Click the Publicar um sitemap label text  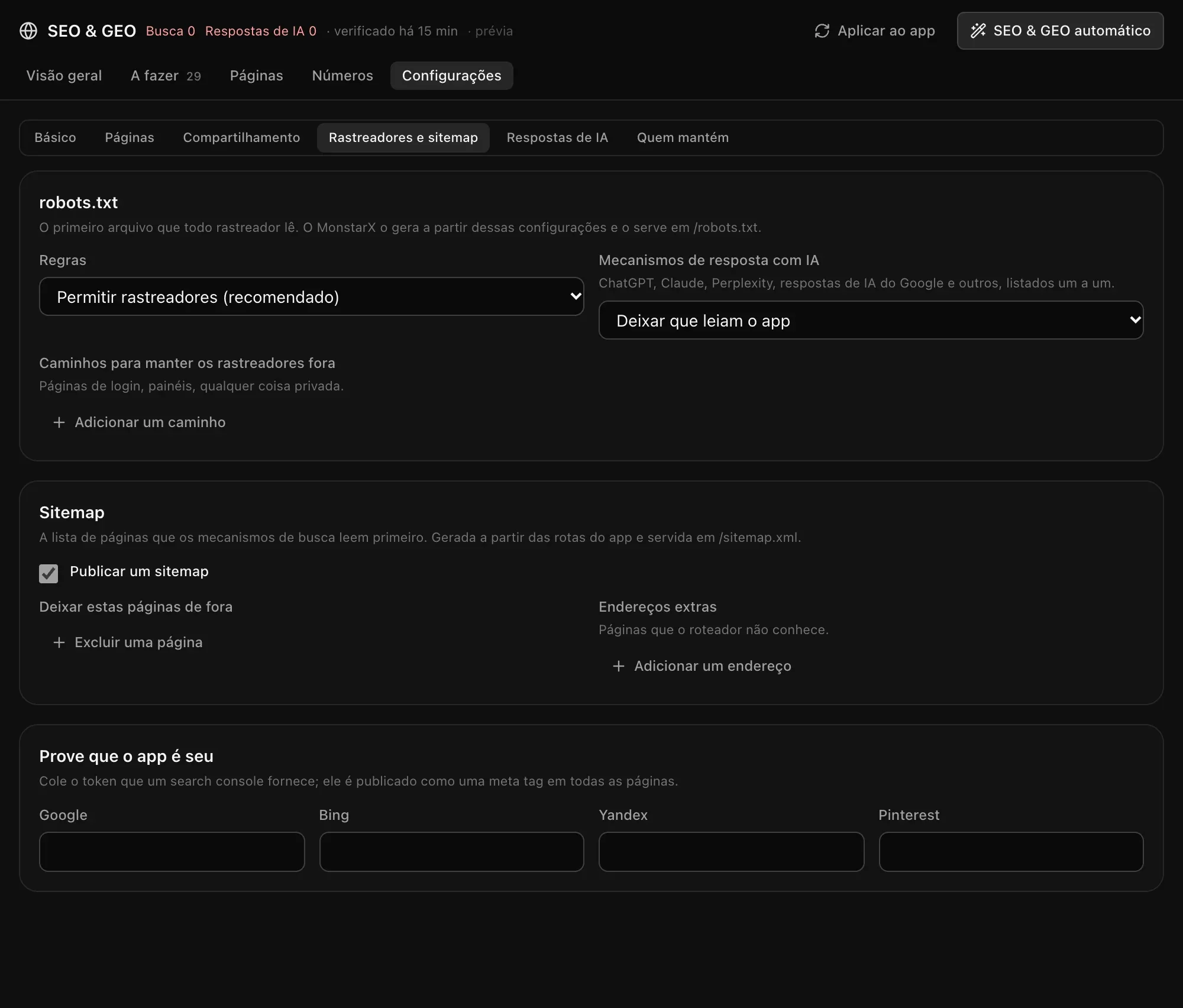pyautogui.click(x=139, y=571)
